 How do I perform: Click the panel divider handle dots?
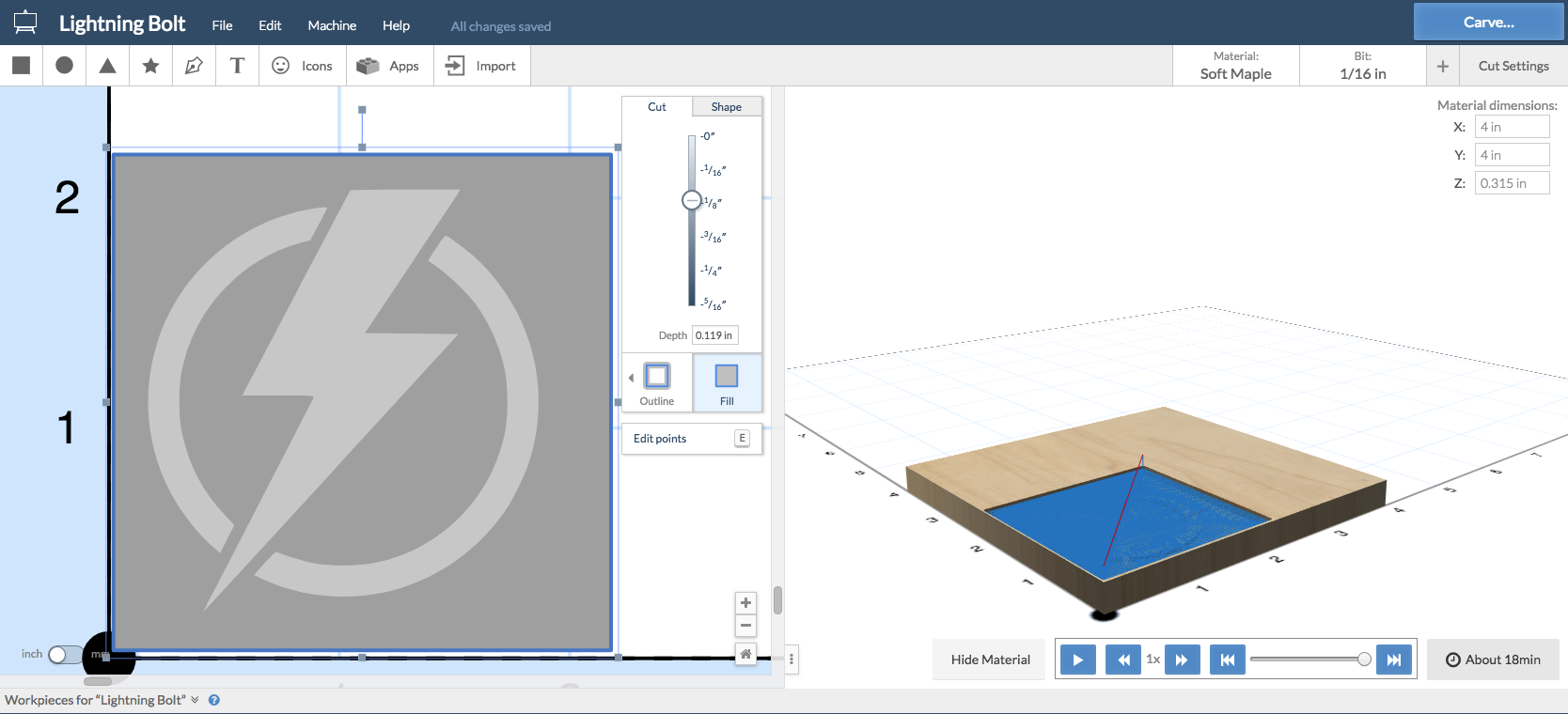(x=792, y=660)
